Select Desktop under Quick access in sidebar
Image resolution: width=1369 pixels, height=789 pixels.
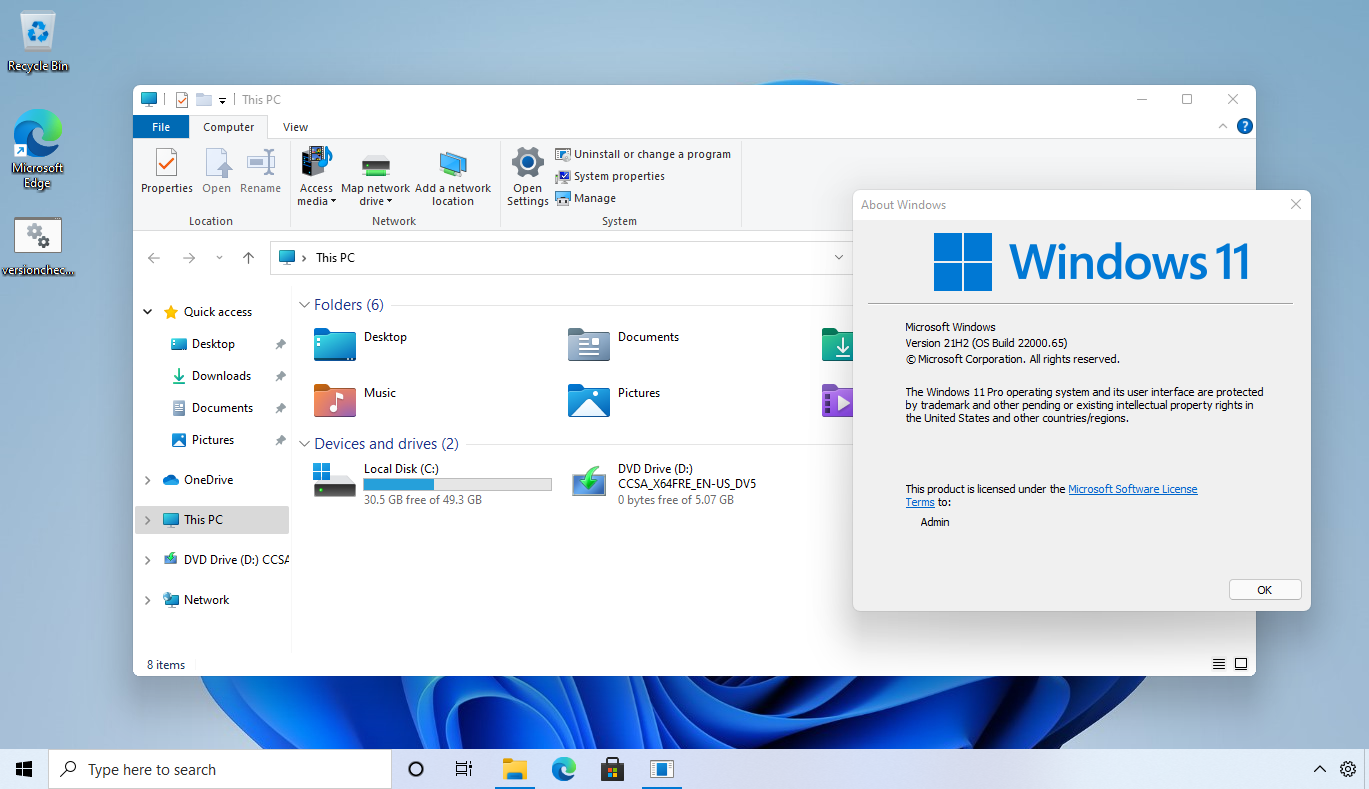coord(212,344)
